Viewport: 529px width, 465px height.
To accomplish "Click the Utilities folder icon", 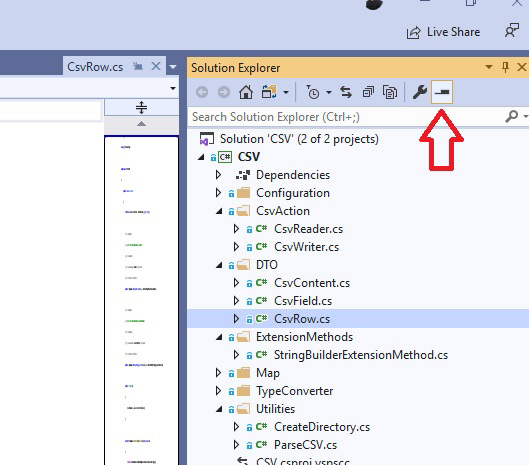I will [243, 409].
